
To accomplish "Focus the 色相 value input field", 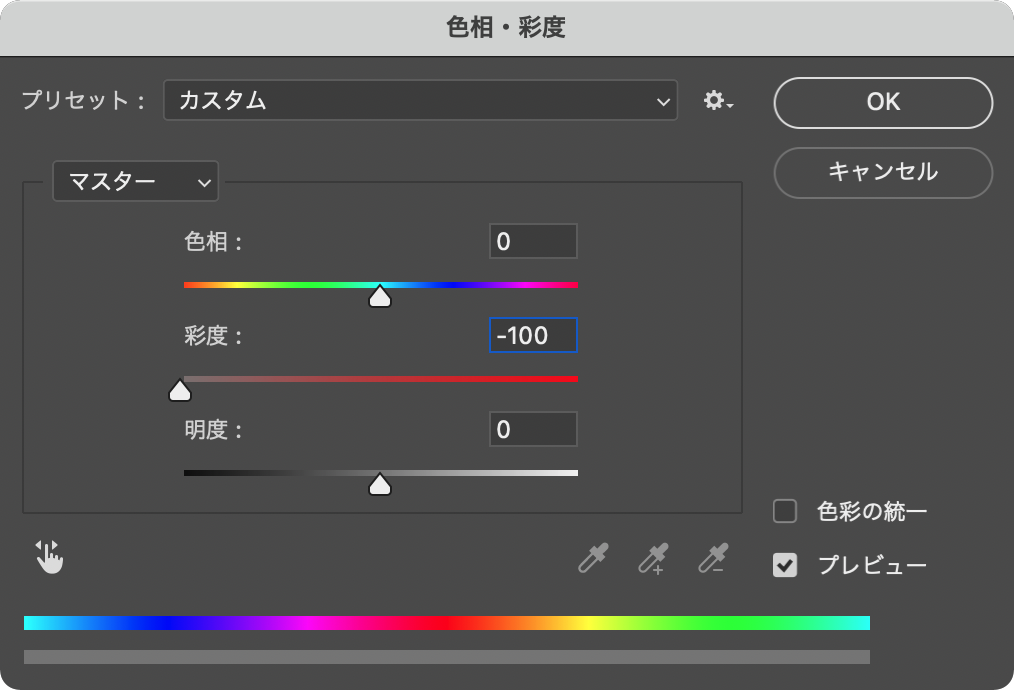I will pyautogui.click(x=533, y=242).
